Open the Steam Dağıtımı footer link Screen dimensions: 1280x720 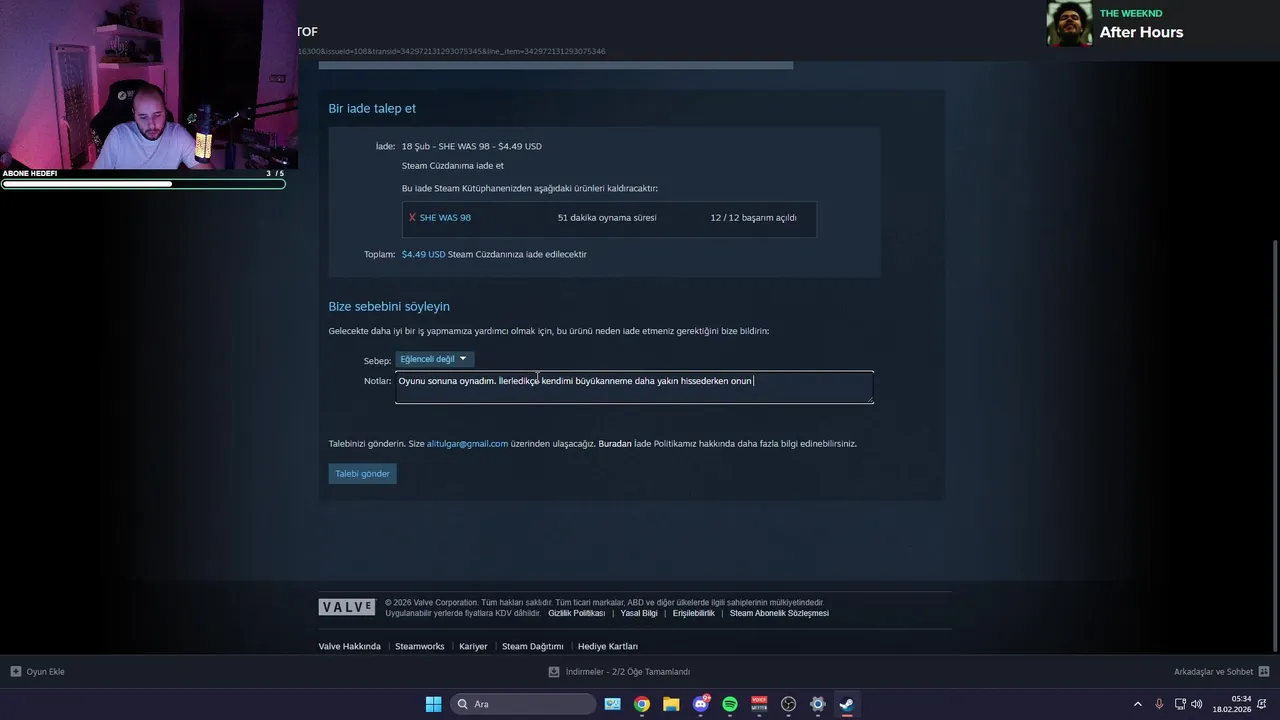532,646
